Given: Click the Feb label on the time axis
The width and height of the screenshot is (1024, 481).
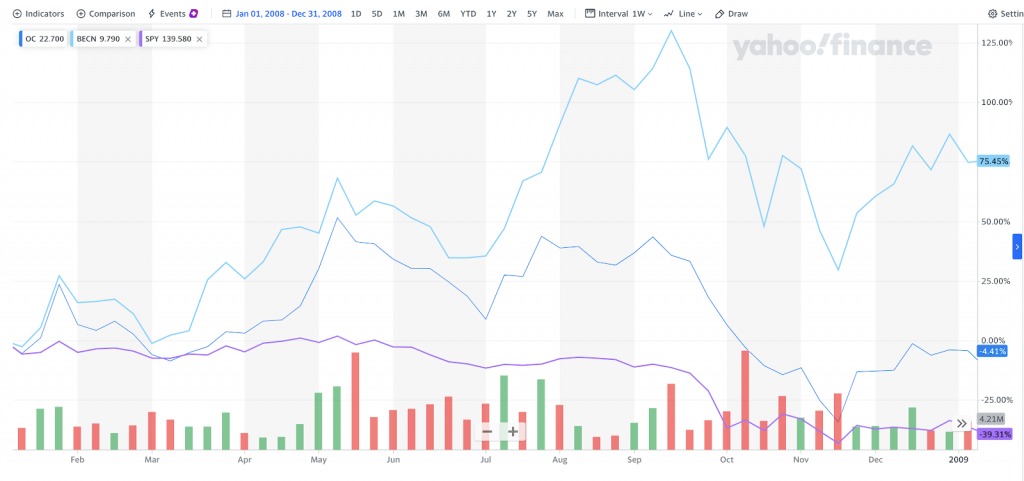Looking at the screenshot, I should tap(77, 459).
